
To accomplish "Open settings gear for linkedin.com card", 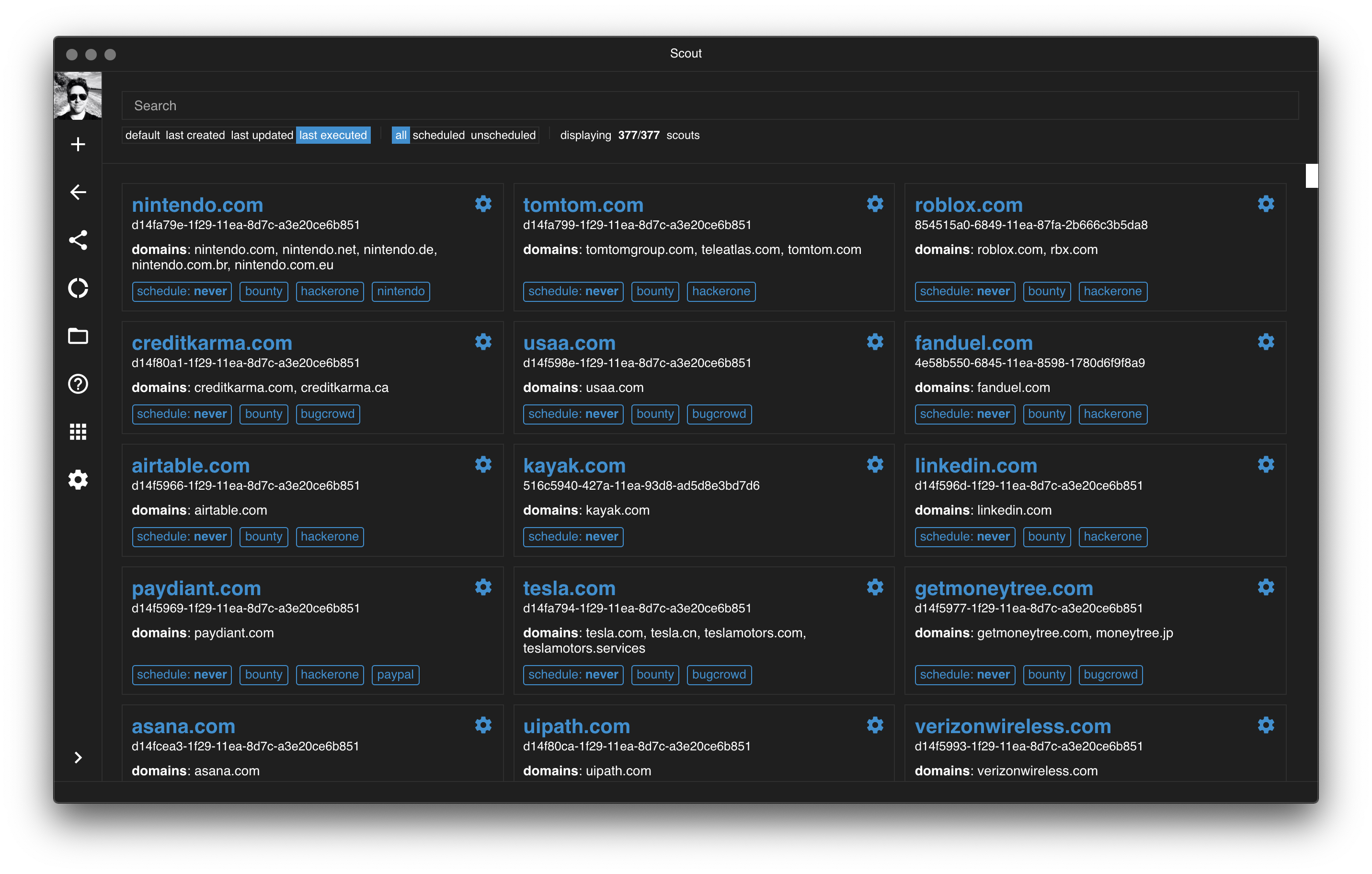I will tap(1266, 464).
